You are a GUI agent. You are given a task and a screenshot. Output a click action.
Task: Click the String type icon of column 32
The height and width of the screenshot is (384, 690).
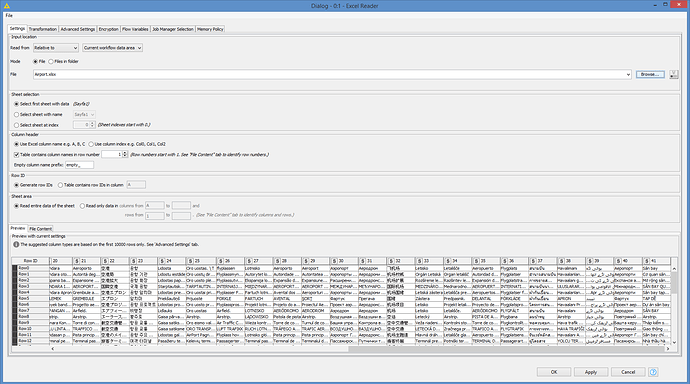click(391, 261)
